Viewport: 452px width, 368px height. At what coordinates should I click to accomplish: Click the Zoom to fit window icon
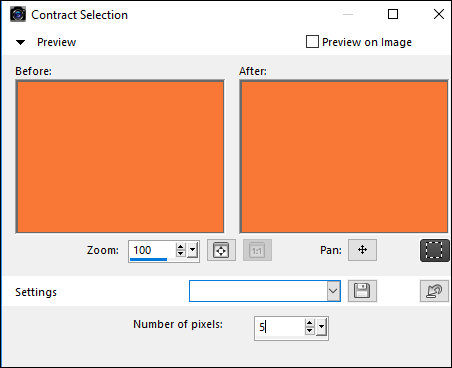click(221, 250)
